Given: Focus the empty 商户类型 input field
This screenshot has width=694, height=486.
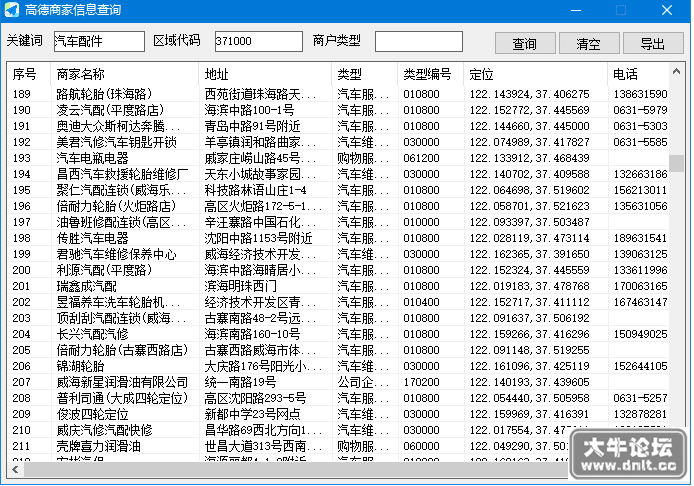Looking at the screenshot, I should (419, 41).
